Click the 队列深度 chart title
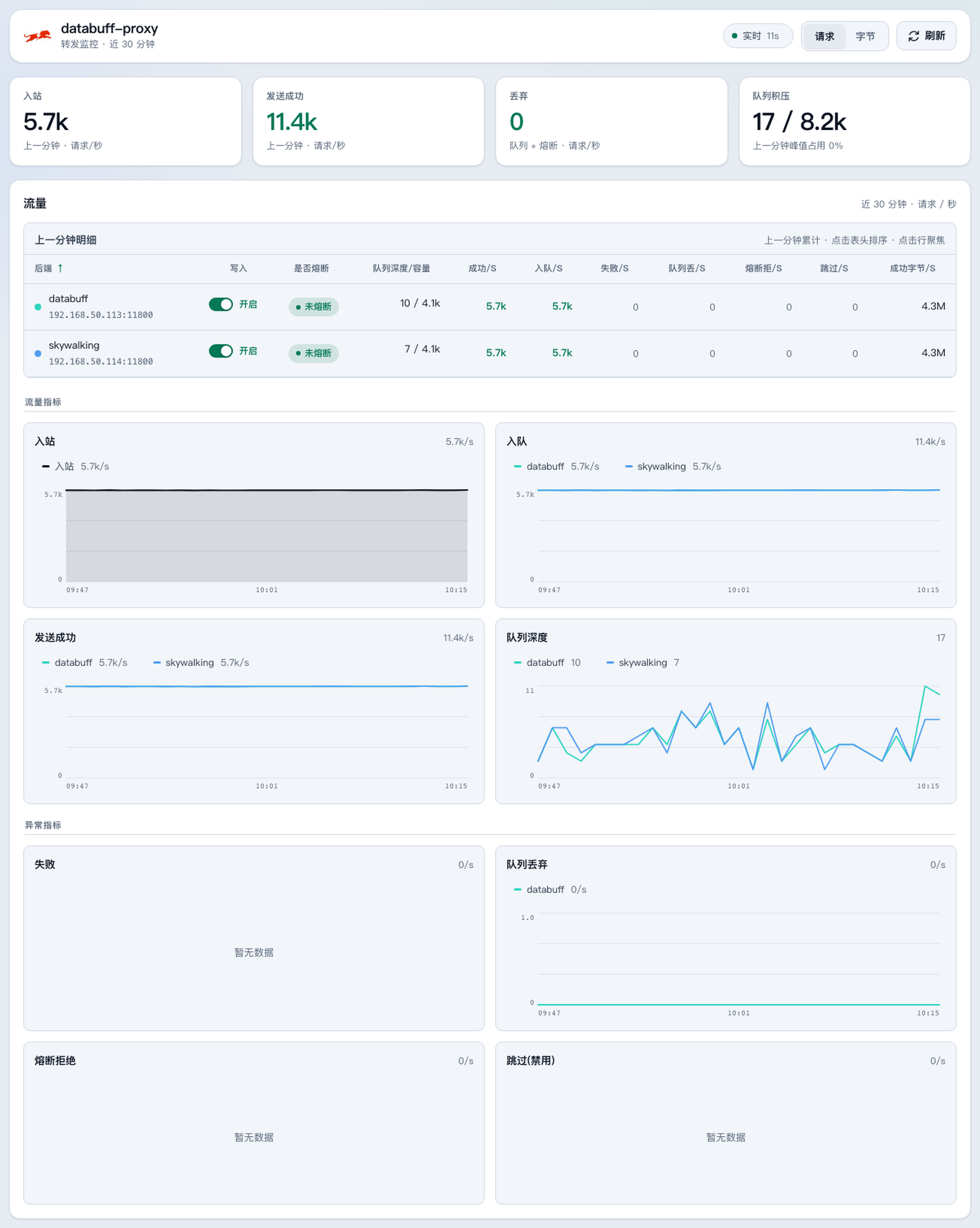980x1228 pixels. 527,638
